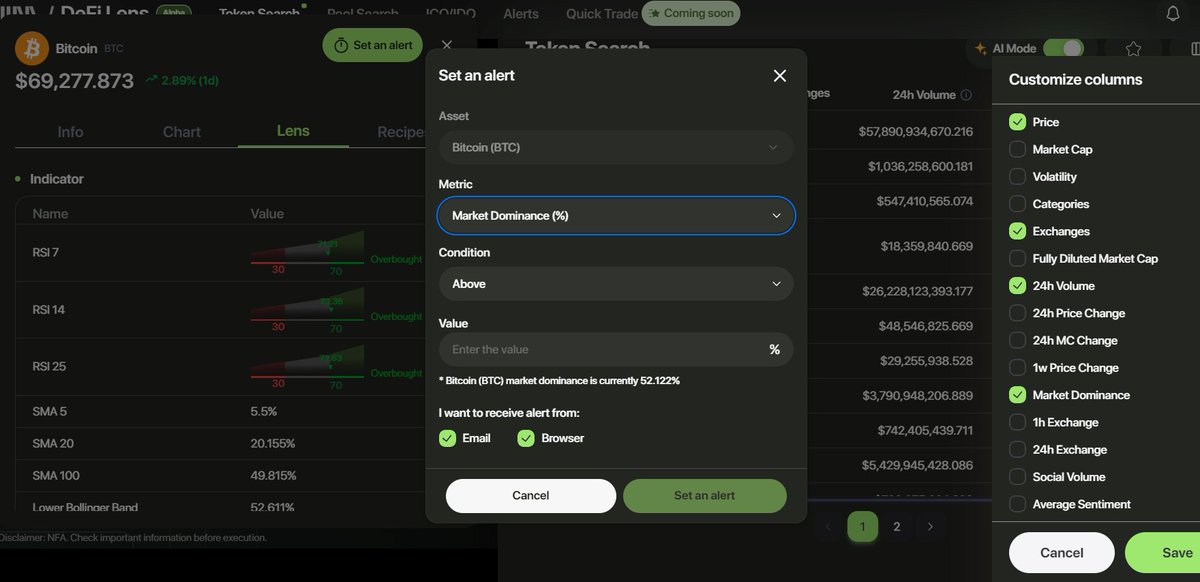
Task: Click the 24h Volume column header
Action: coord(924,95)
